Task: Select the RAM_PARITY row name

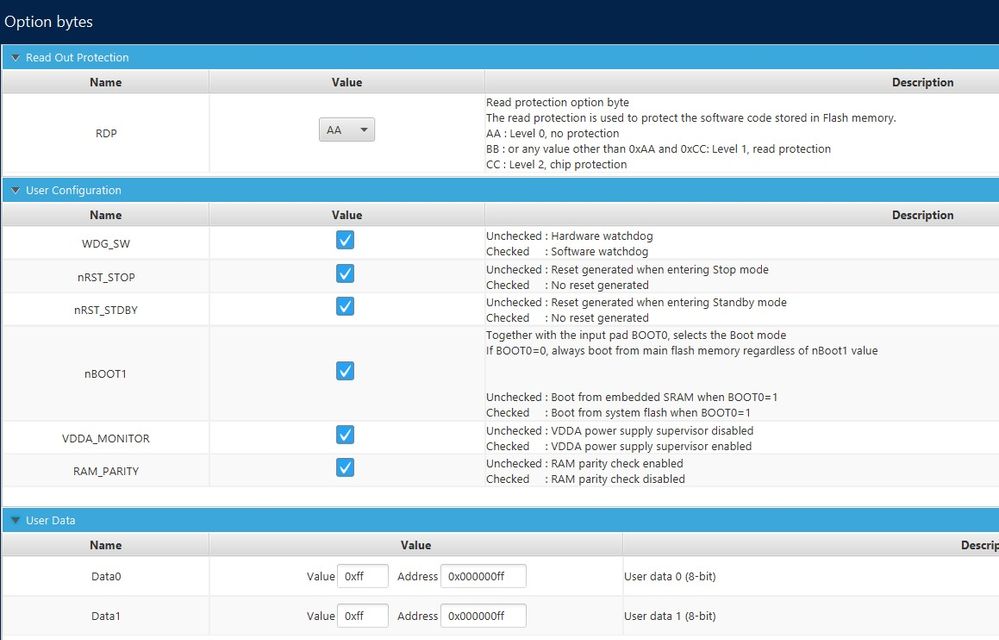Action: pyautogui.click(x=106, y=472)
